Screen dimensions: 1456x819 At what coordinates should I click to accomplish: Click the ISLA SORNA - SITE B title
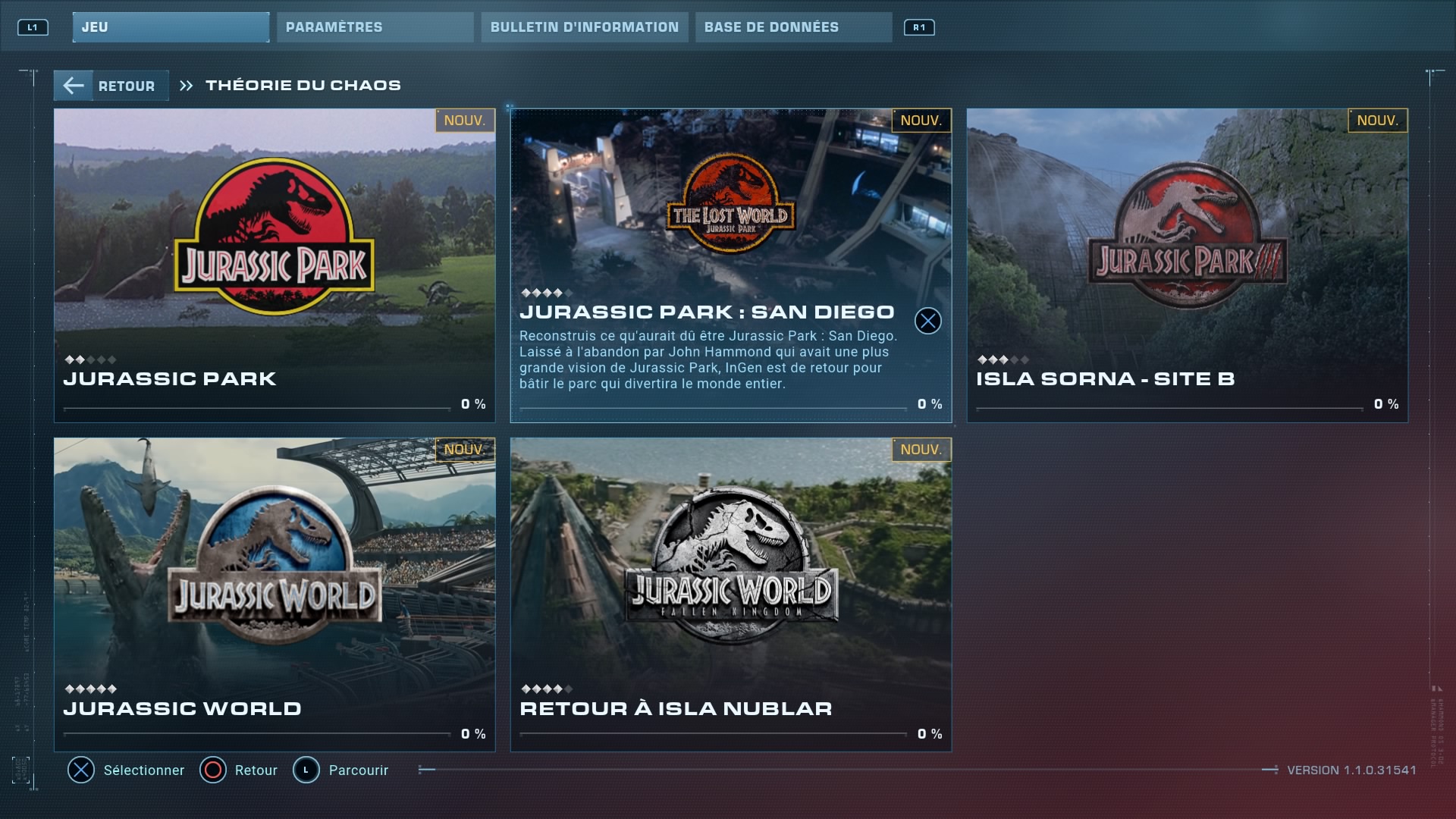click(x=1106, y=378)
